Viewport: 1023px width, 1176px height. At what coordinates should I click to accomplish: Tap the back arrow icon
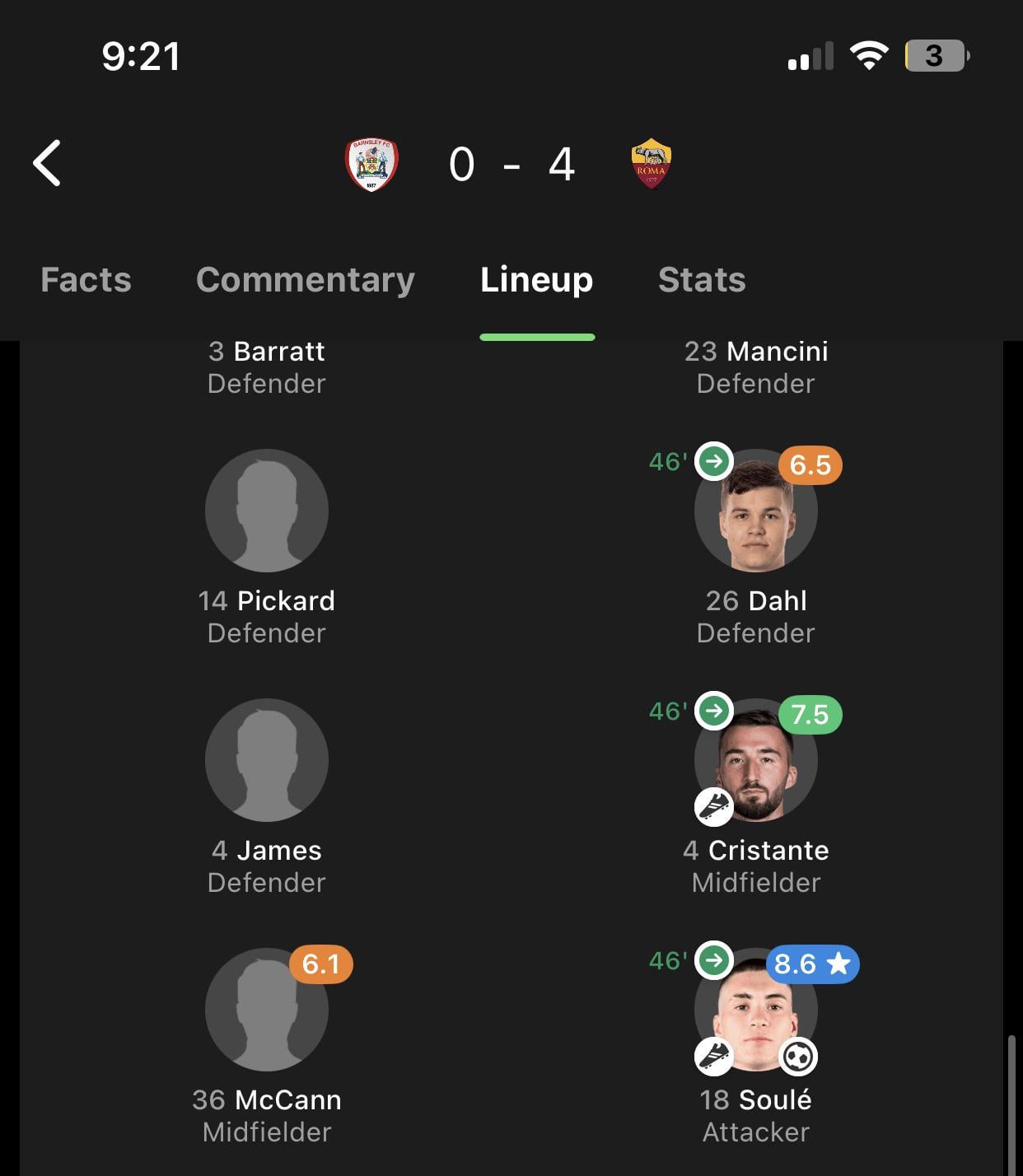[47, 163]
